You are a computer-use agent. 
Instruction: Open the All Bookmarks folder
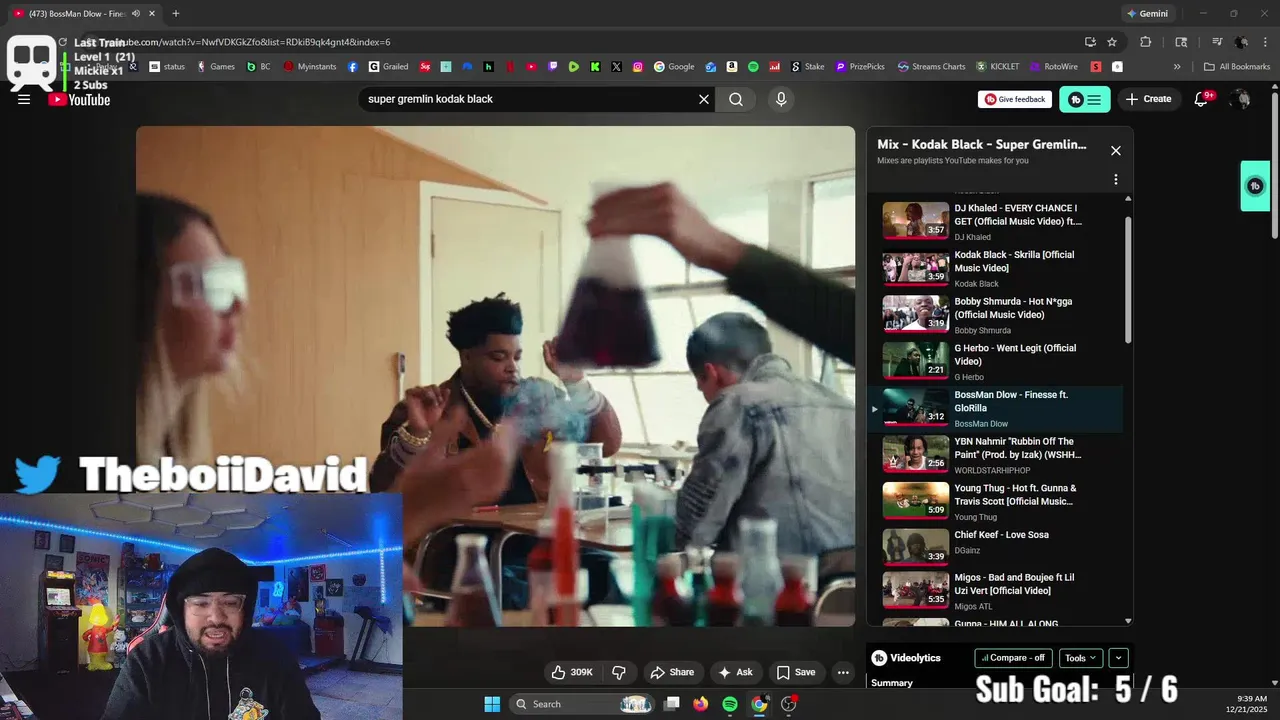coord(1237,67)
